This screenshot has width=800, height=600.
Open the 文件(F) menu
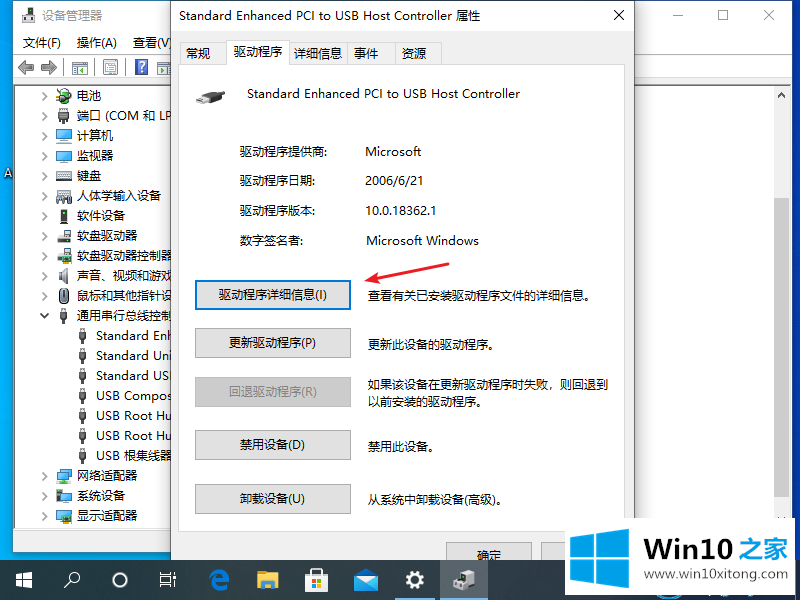[x=42, y=43]
